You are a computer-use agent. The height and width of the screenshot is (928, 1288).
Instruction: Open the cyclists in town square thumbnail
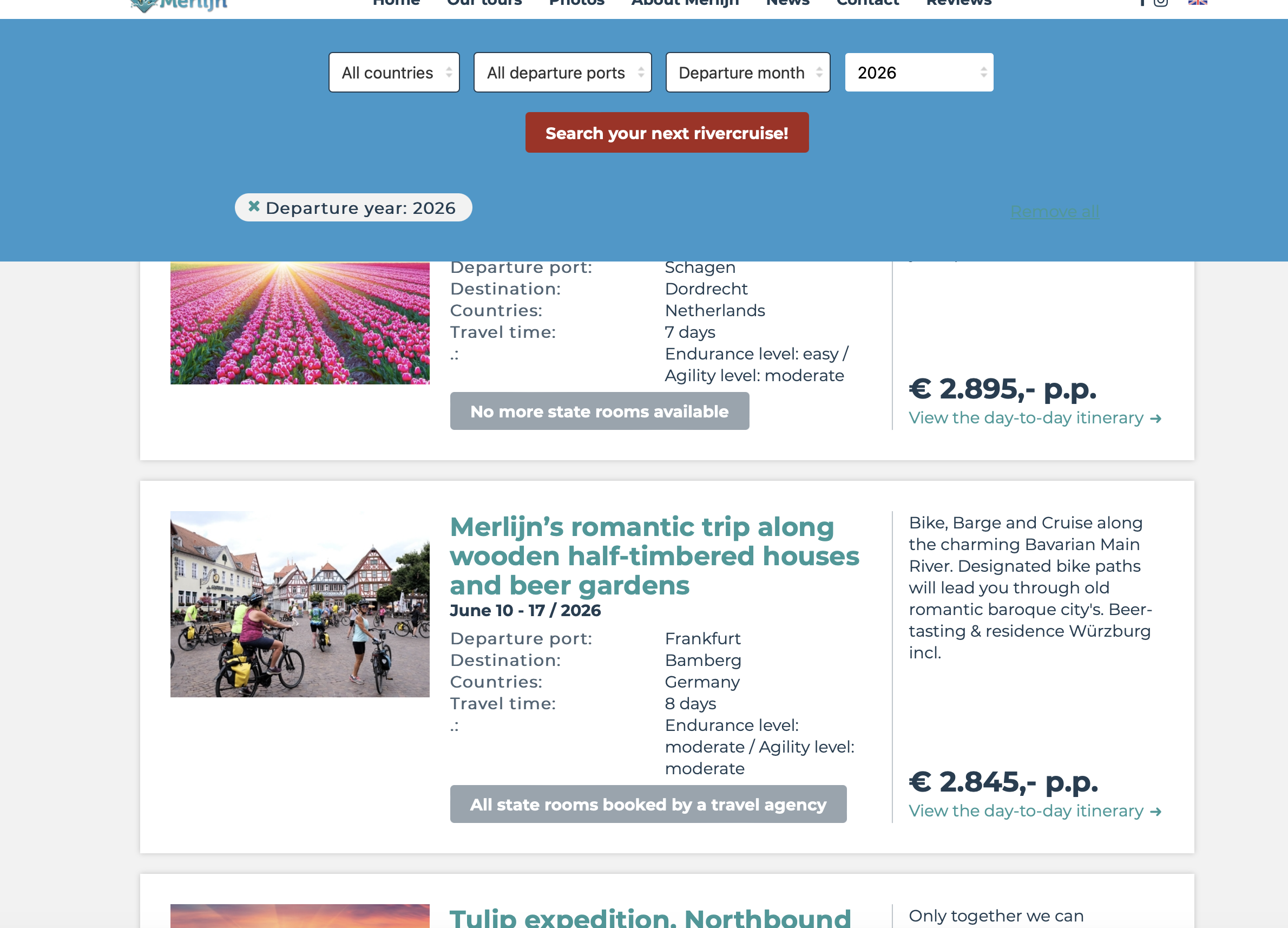click(x=300, y=604)
